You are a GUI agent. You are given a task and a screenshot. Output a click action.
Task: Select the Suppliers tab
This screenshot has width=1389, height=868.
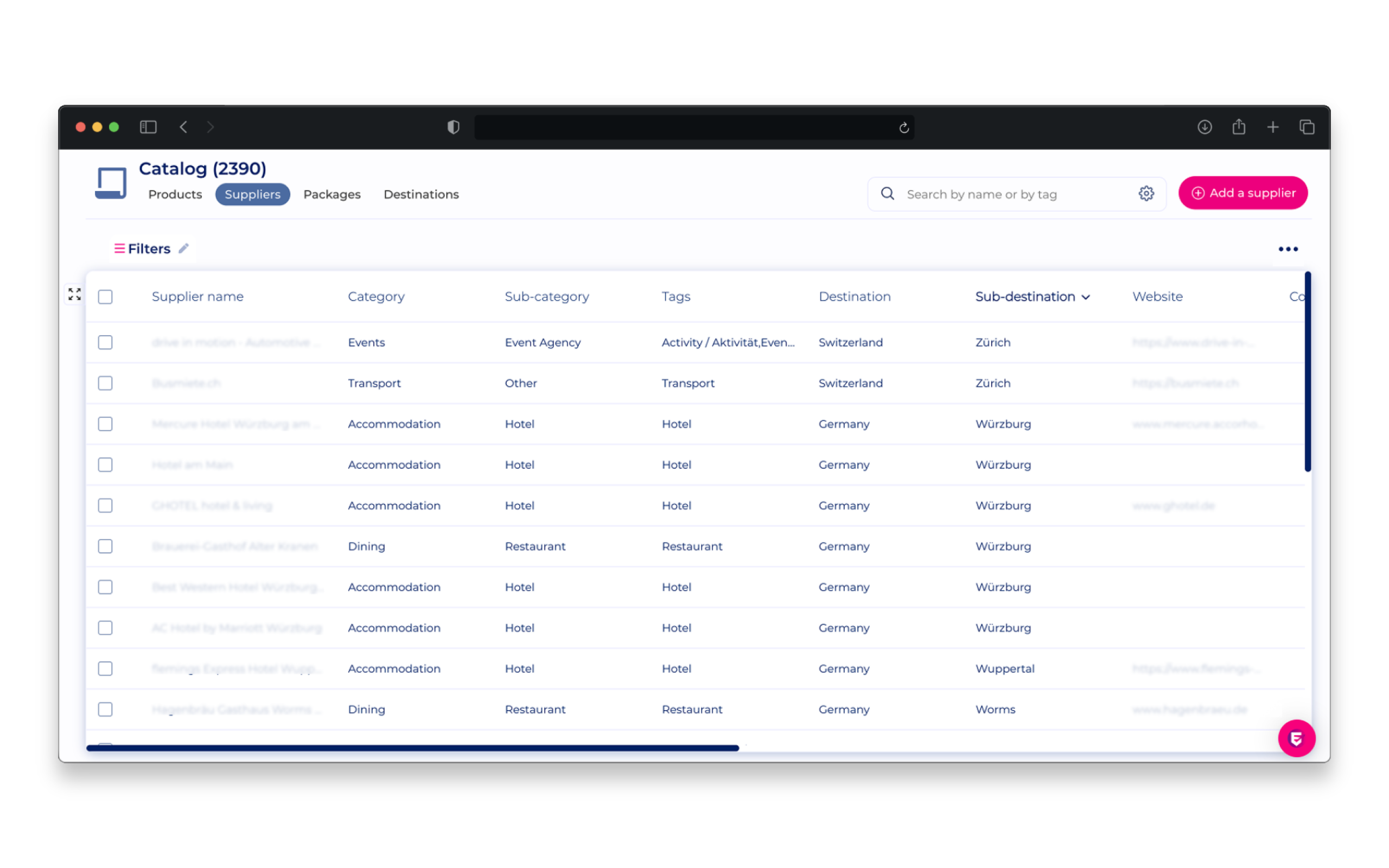(x=252, y=194)
